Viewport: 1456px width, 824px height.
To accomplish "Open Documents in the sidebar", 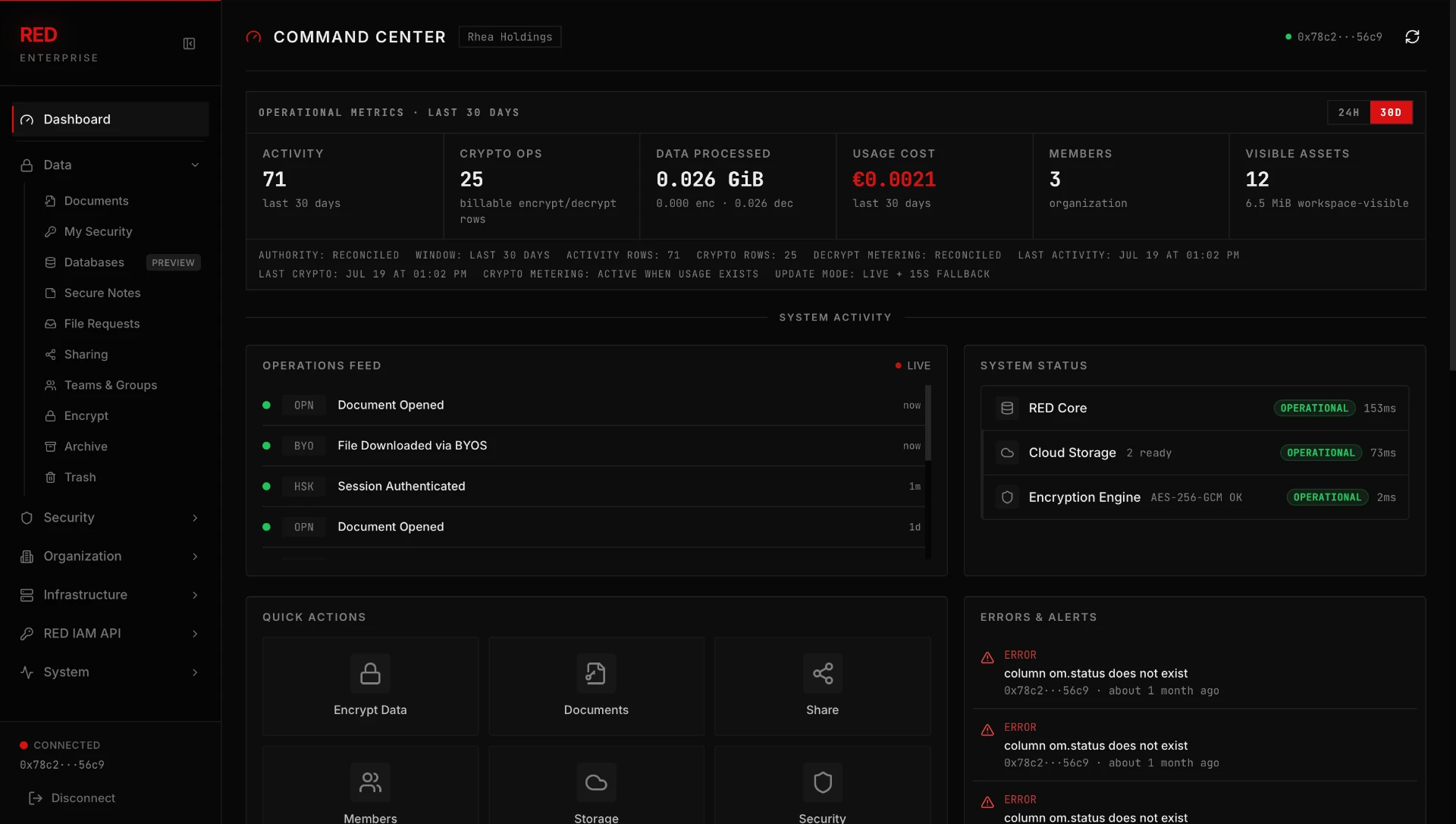I will pyautogui.click(x=96, y=201).
